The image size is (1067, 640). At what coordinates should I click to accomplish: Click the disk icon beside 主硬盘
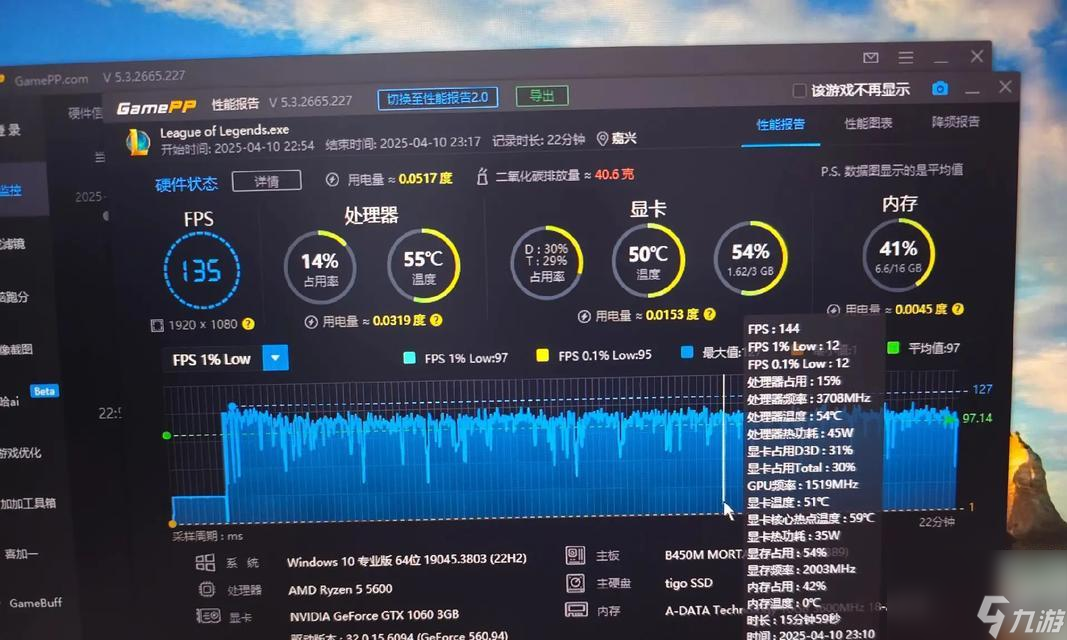576,583
